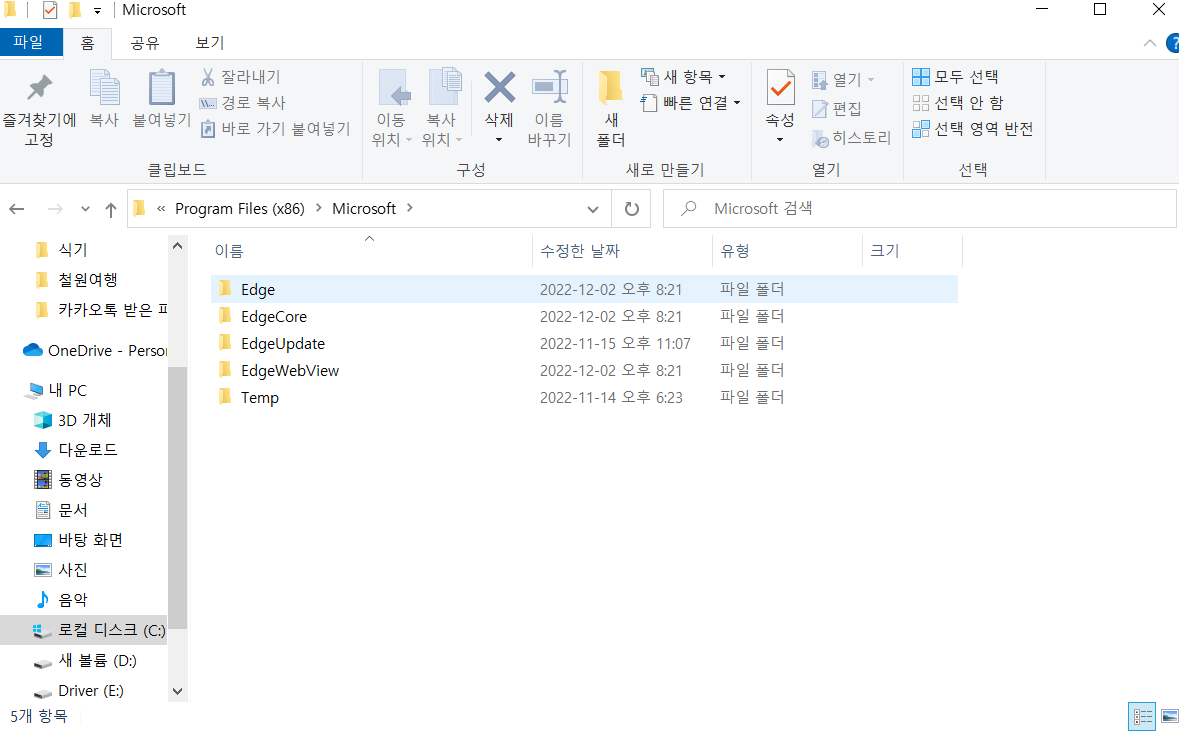Collapse the ribbon with chevron
This screenshot has width=1179, height=732.
pyautogui.click(x=1150, y=44)
